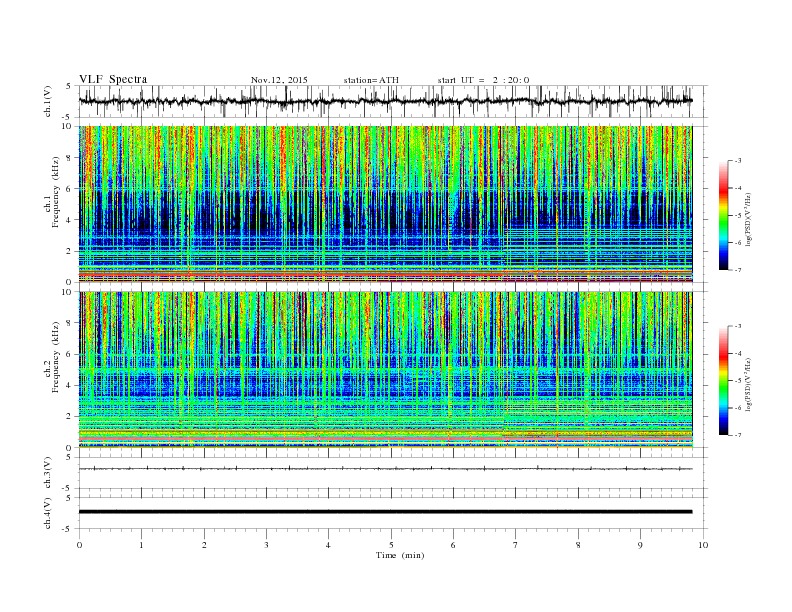
Task: Click time axis tick label "7"
Action: [516, 545]
